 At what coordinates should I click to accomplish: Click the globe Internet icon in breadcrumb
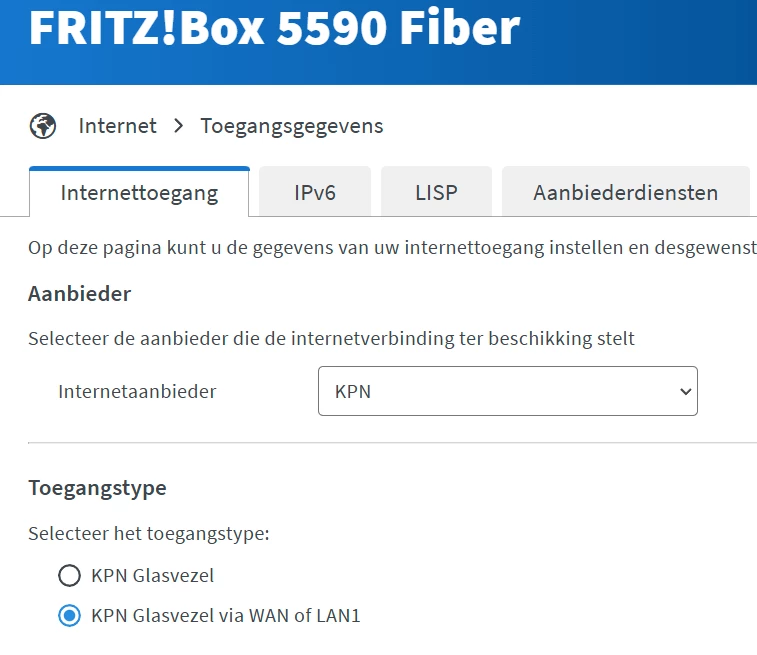tap(43, 126)
